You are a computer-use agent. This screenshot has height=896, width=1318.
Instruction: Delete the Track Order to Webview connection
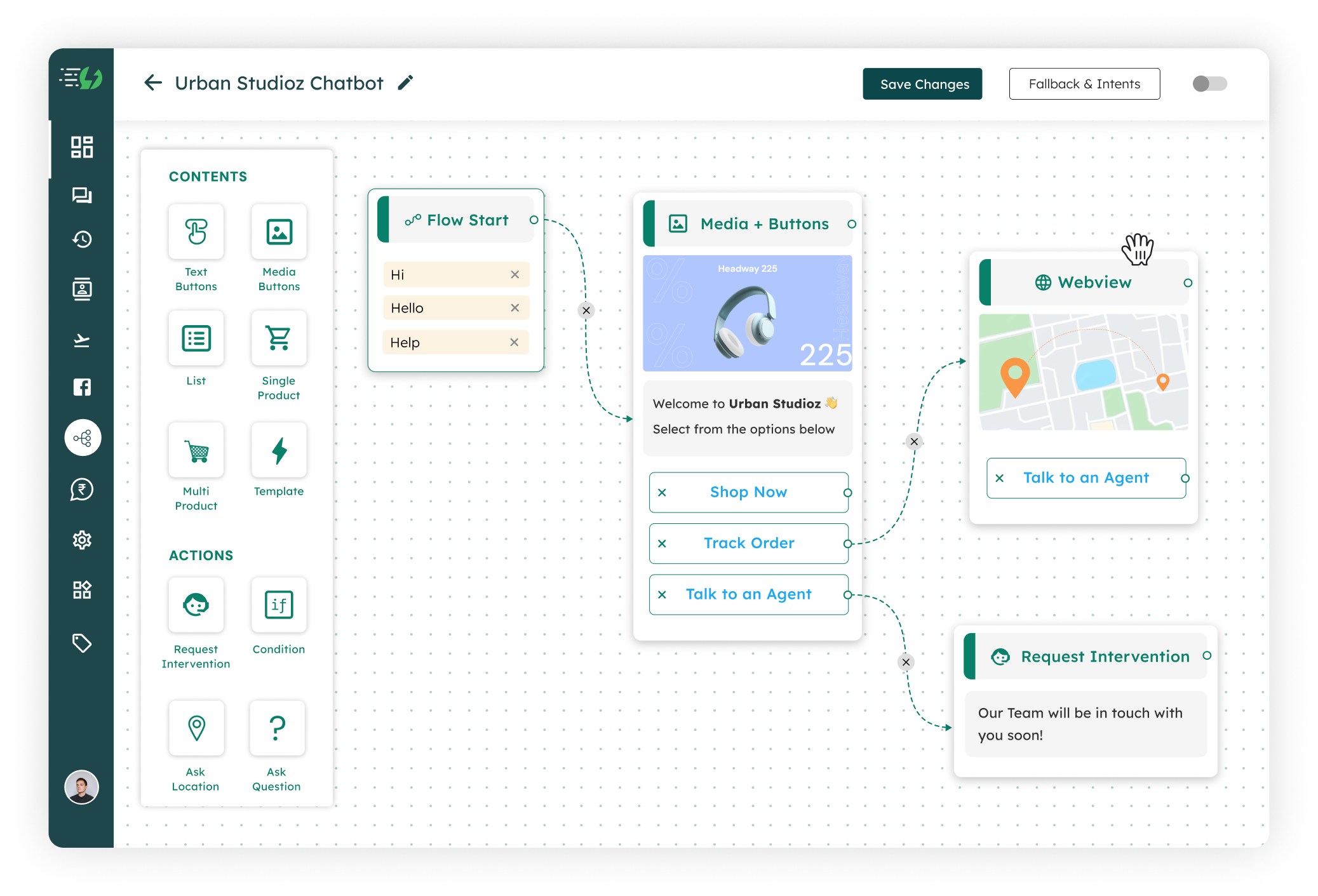click(x=914, y=441)
